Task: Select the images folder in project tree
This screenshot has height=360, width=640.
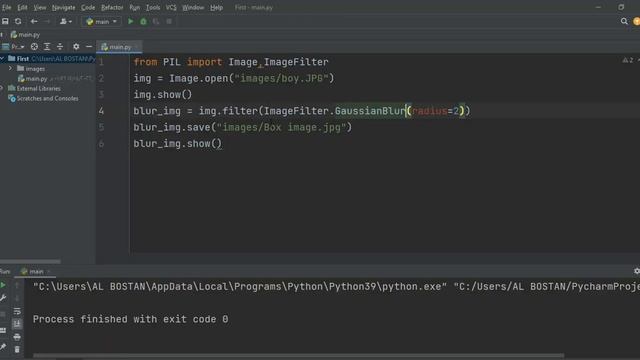Action: 31,69
